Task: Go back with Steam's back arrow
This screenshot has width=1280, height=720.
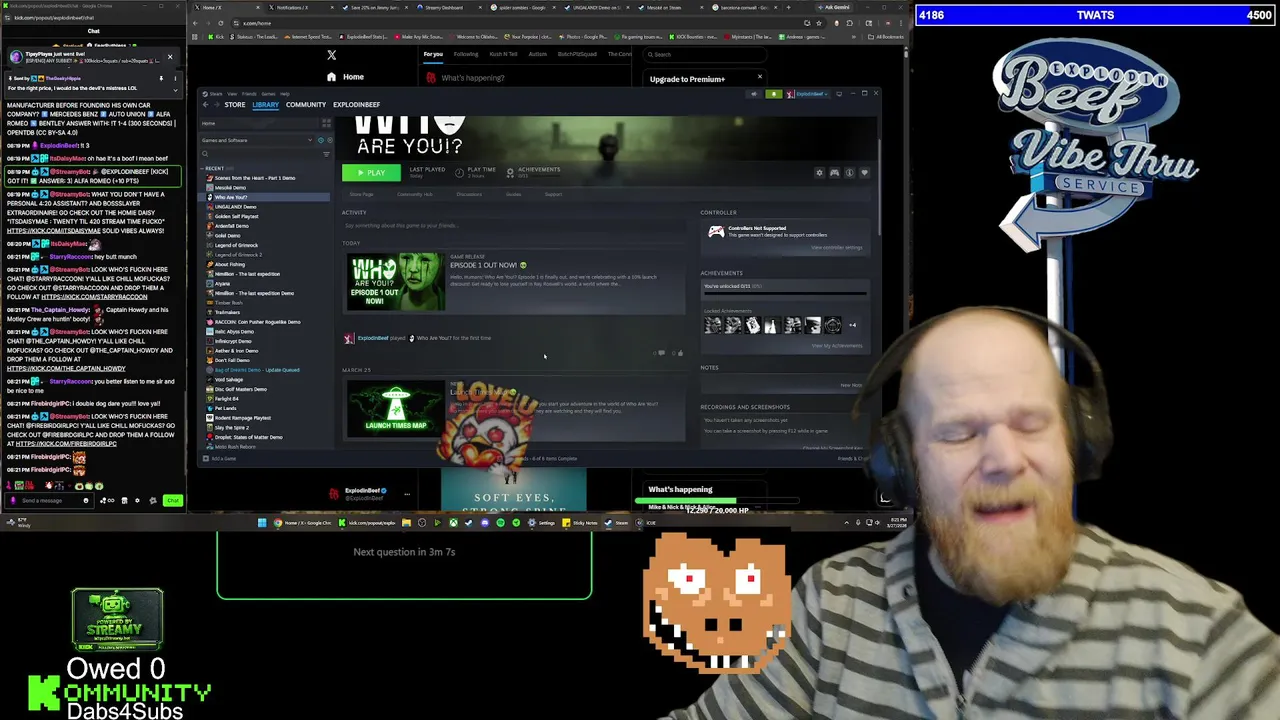Action: (x=206, y=105)
